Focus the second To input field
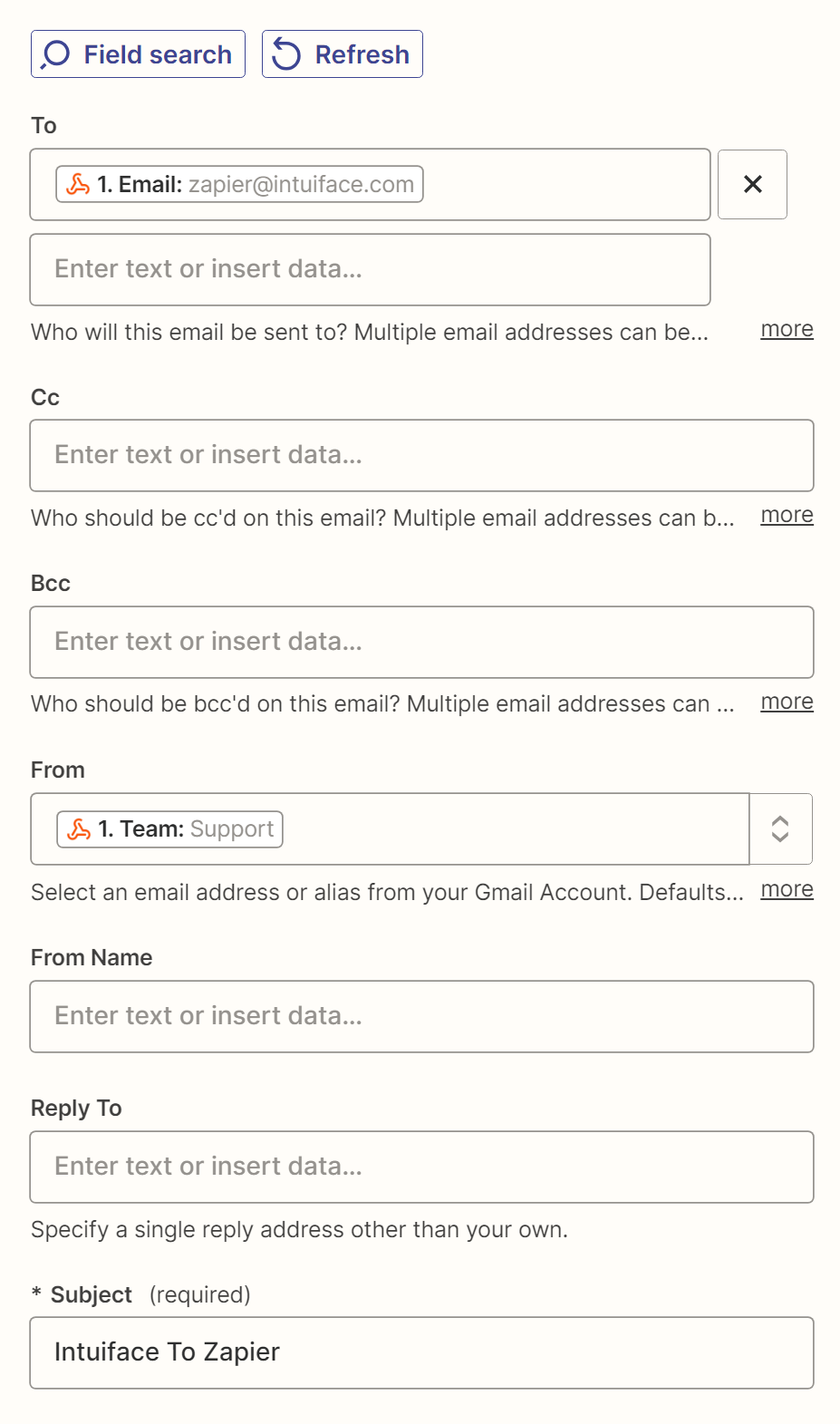This screenshot has height=1424, width=840. pos(370,270)
